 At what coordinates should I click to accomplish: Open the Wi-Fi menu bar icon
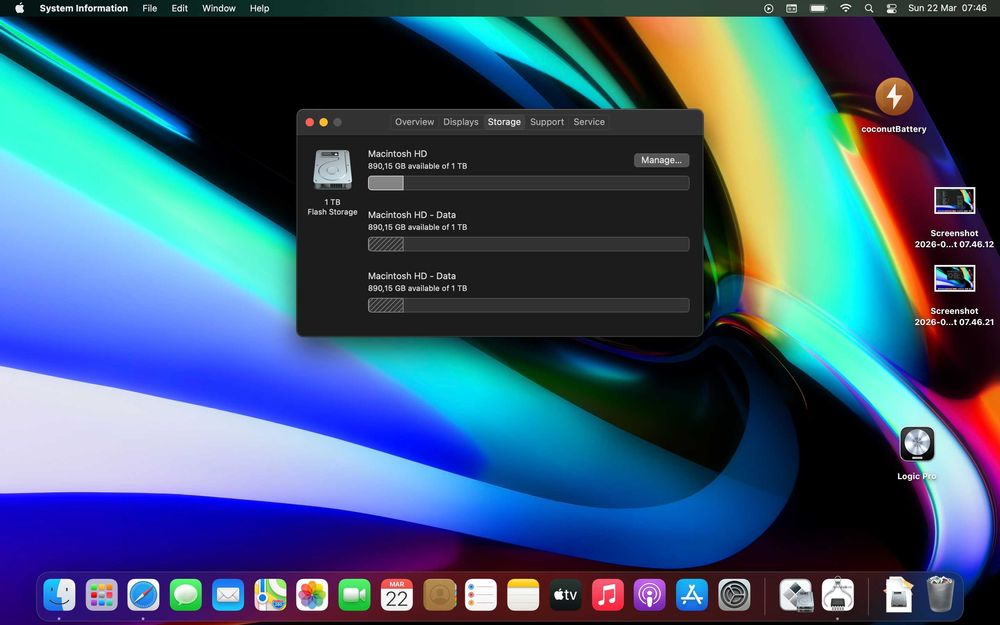tap(846, 8)
